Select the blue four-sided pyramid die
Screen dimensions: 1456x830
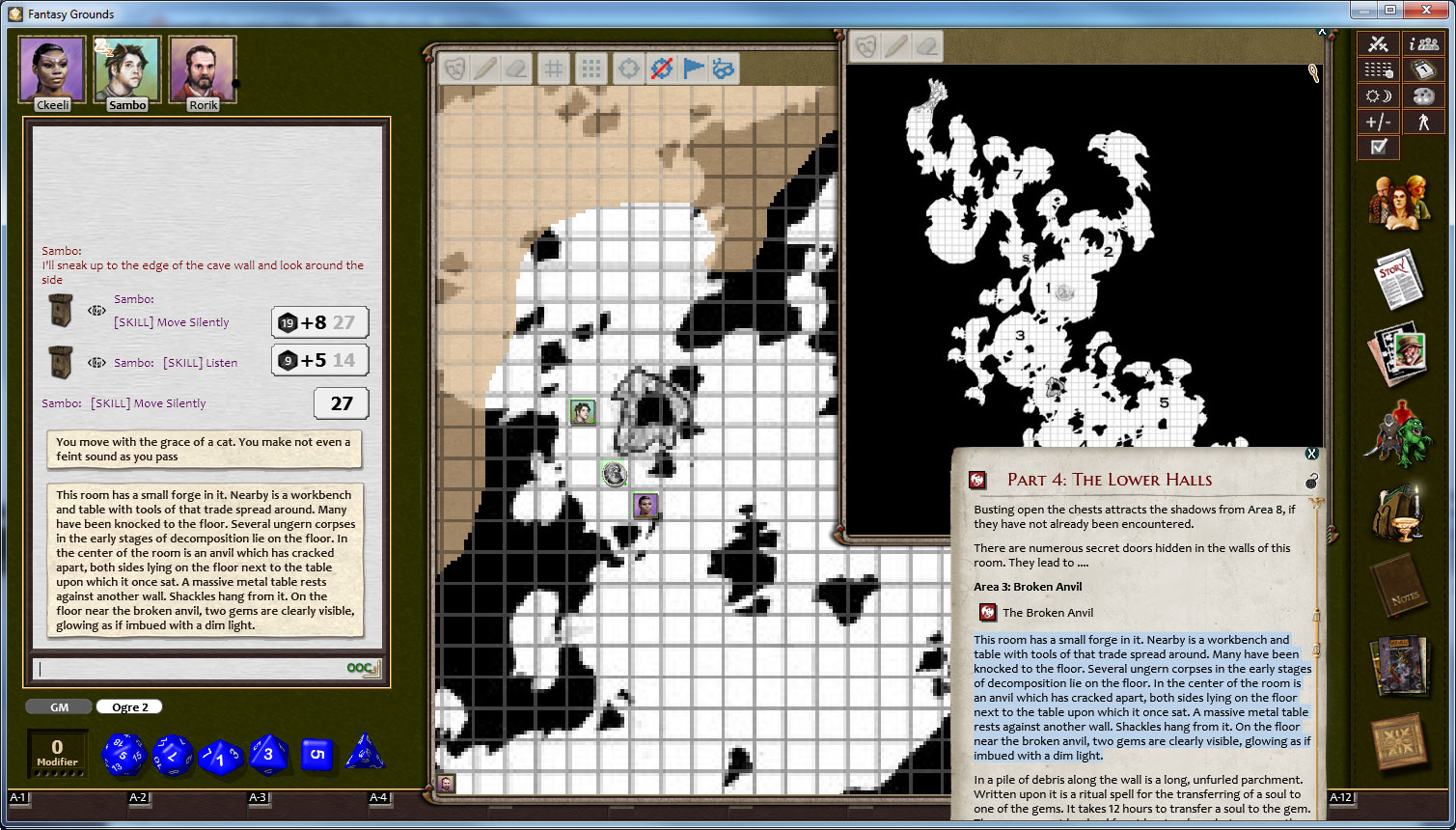[366, 754]
